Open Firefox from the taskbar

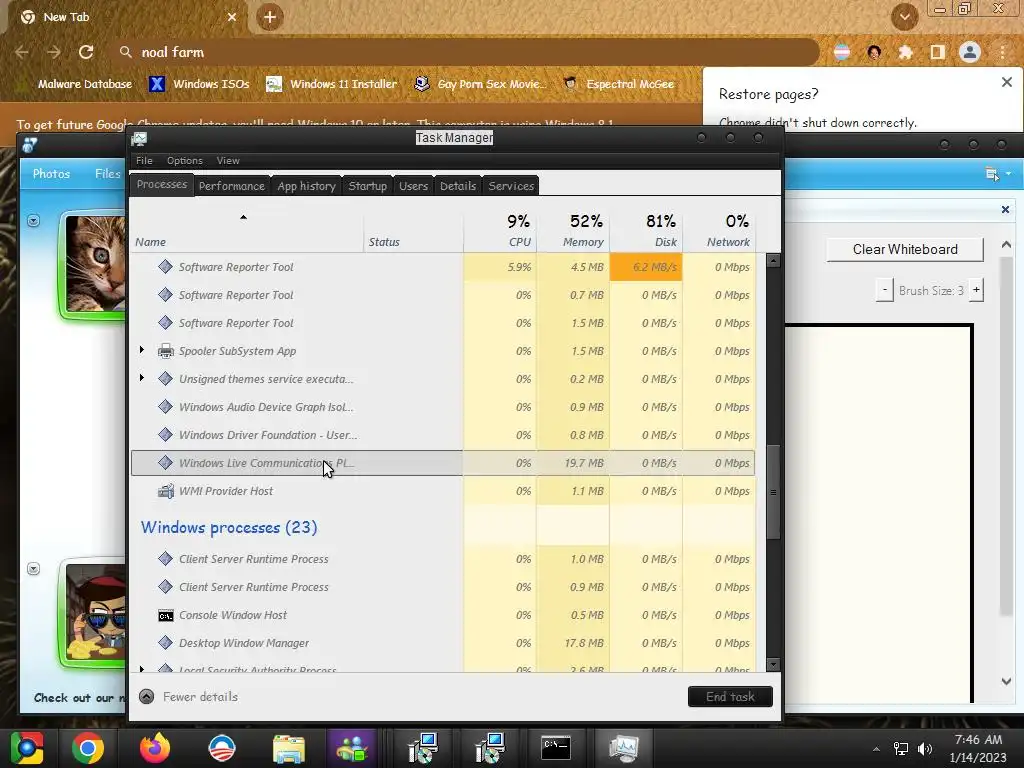coord(155,748)
